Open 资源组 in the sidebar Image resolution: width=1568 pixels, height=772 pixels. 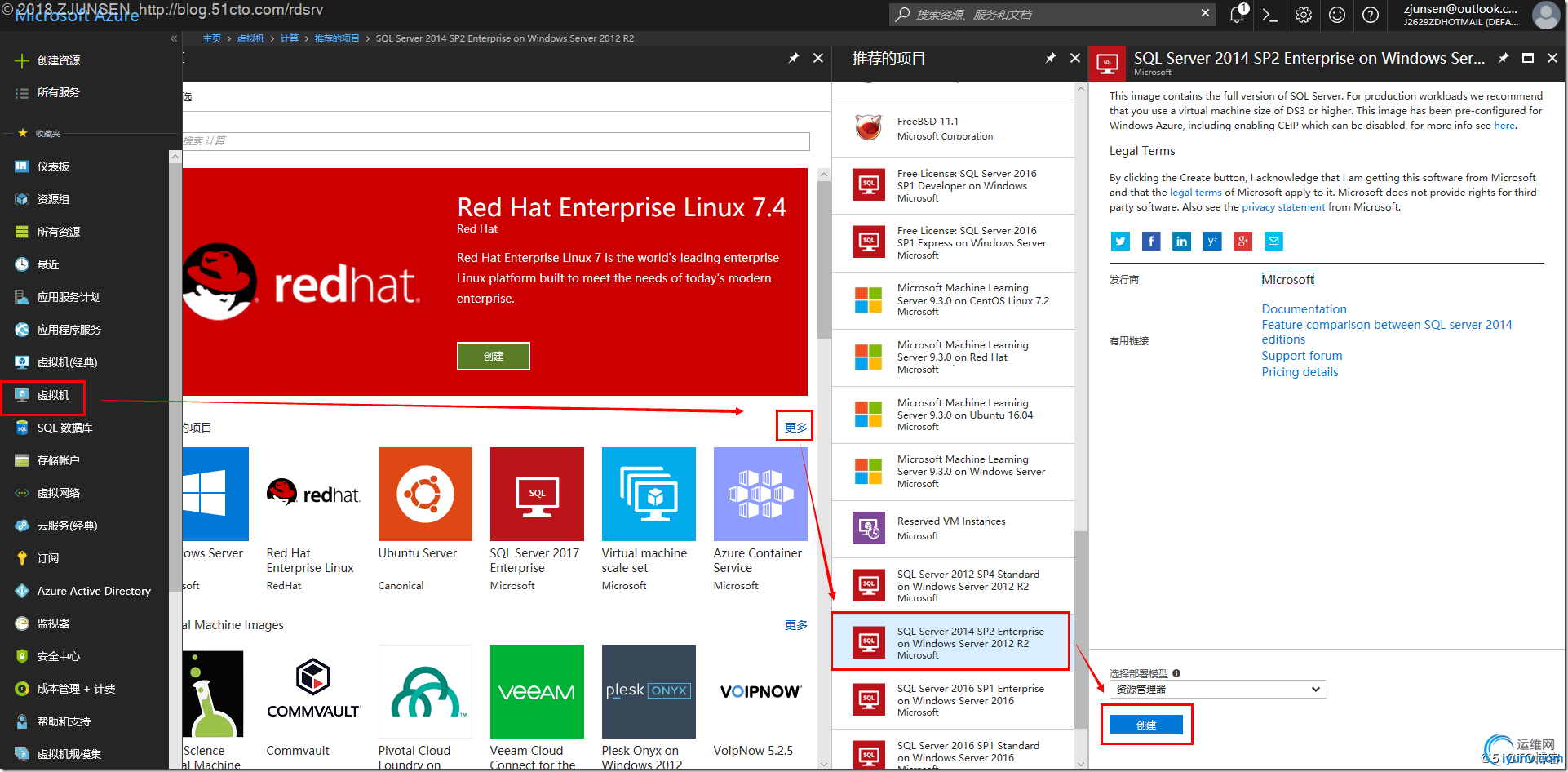click(53, 199)
